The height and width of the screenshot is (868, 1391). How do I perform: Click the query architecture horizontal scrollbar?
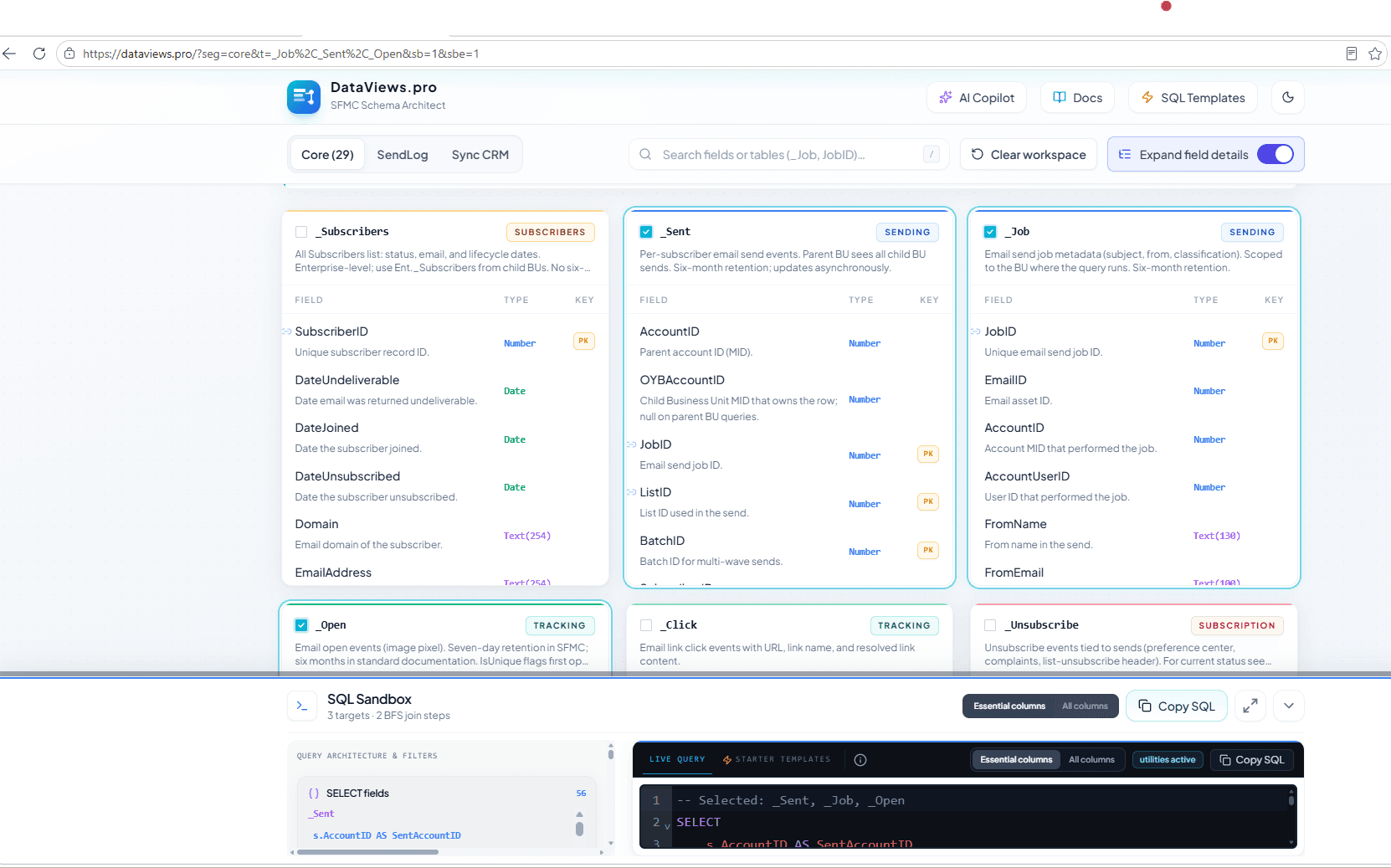[x=367, y=852]
